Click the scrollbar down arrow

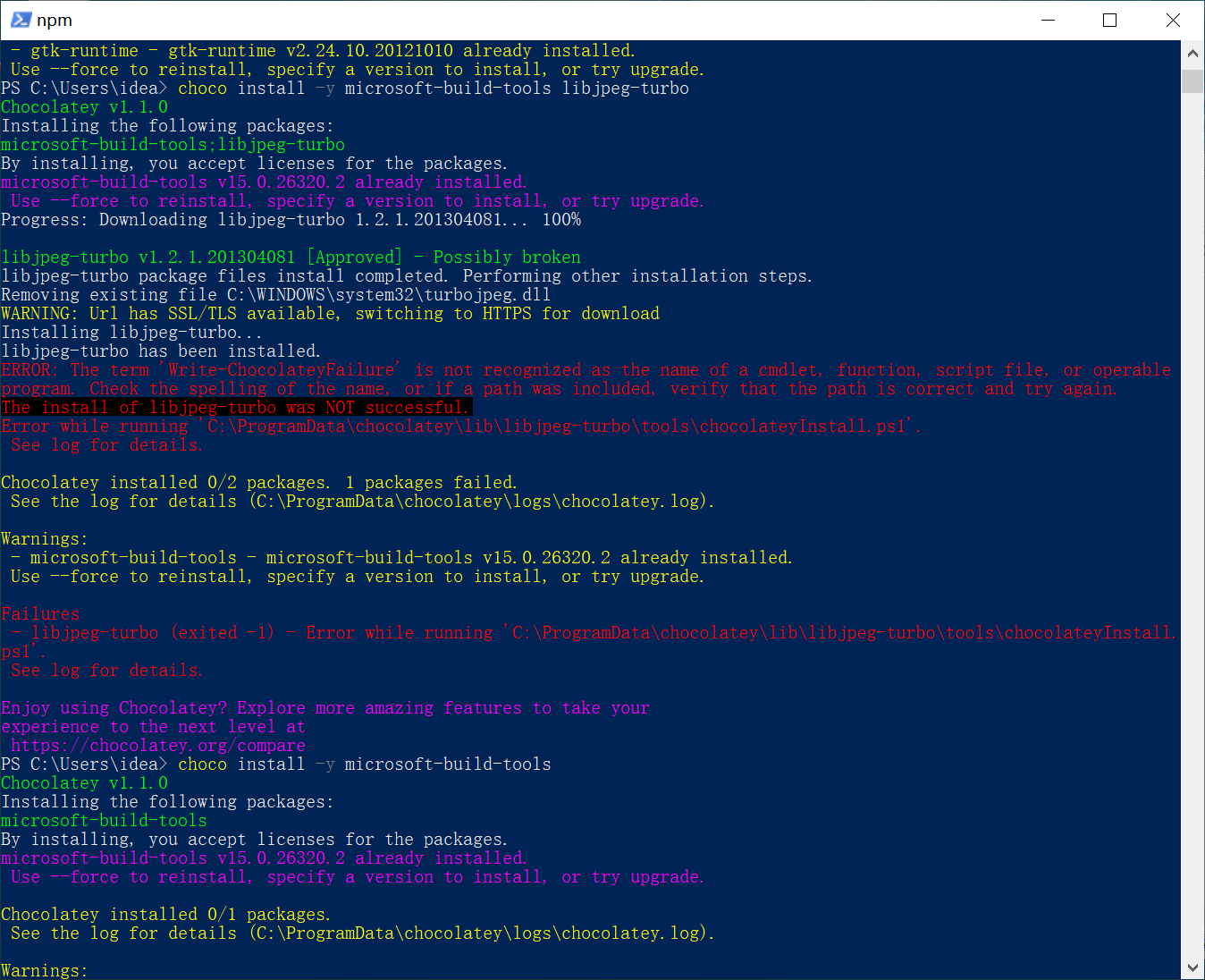point(1192,967)
